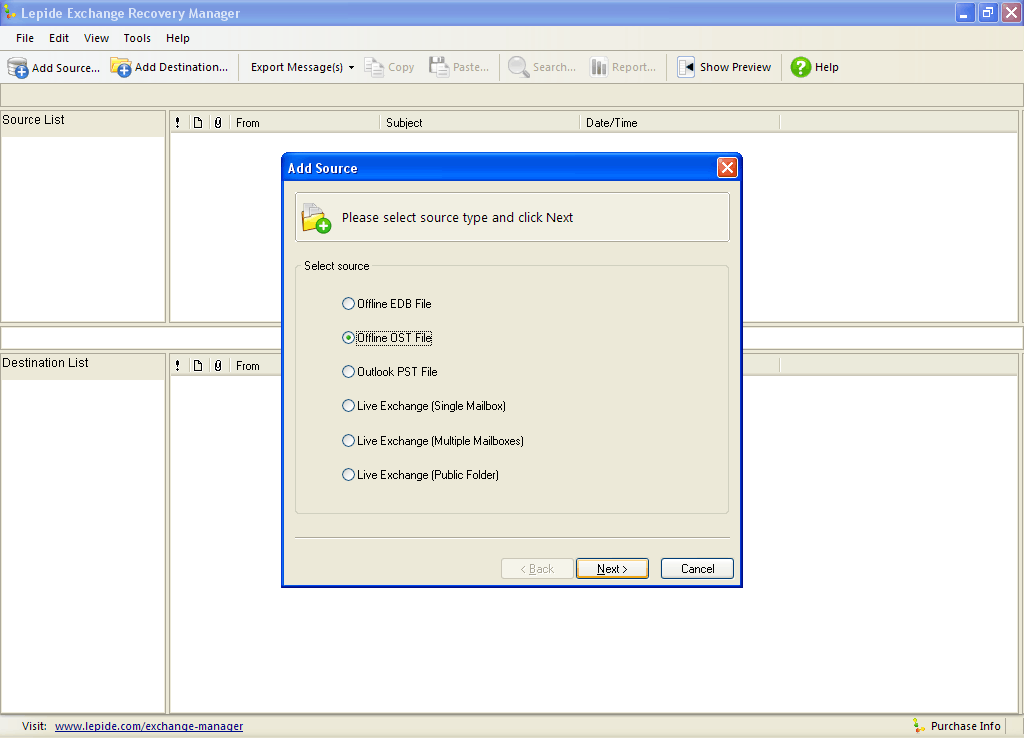Click importance column icon in destination list
1024x738 pixels.
(178, 366)
